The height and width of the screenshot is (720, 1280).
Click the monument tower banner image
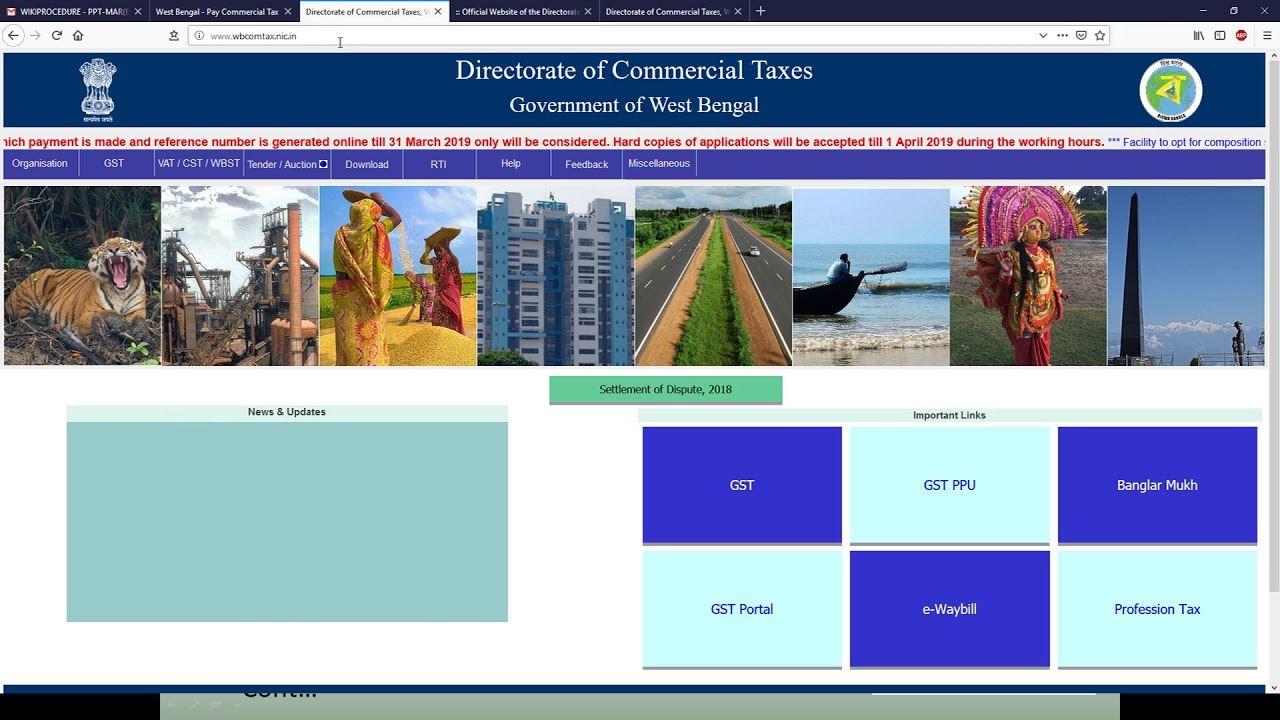coord(1186,276)
